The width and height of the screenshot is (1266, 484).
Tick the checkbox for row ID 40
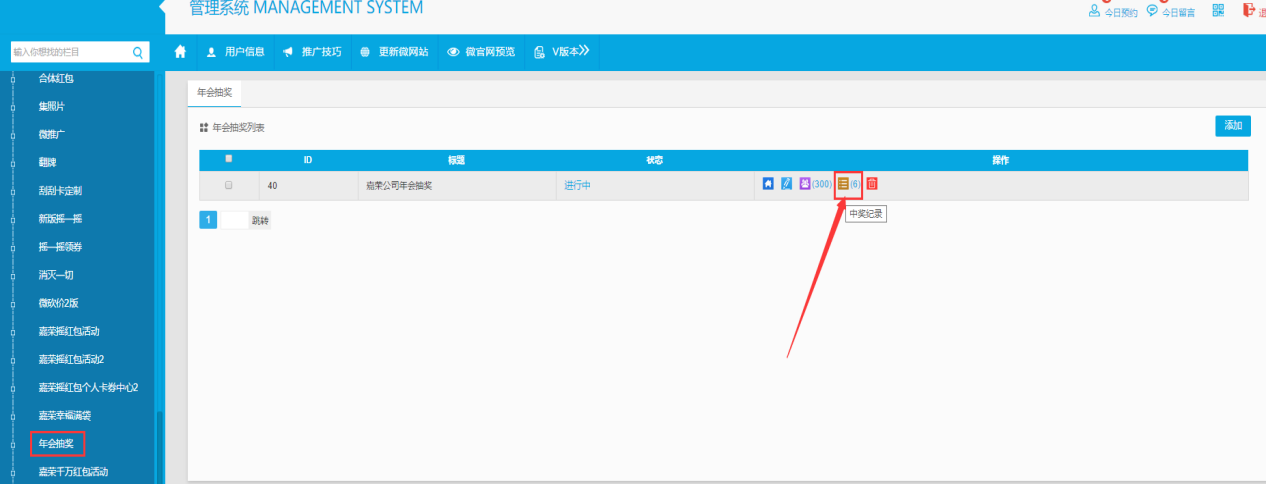[x=229, y=185]
